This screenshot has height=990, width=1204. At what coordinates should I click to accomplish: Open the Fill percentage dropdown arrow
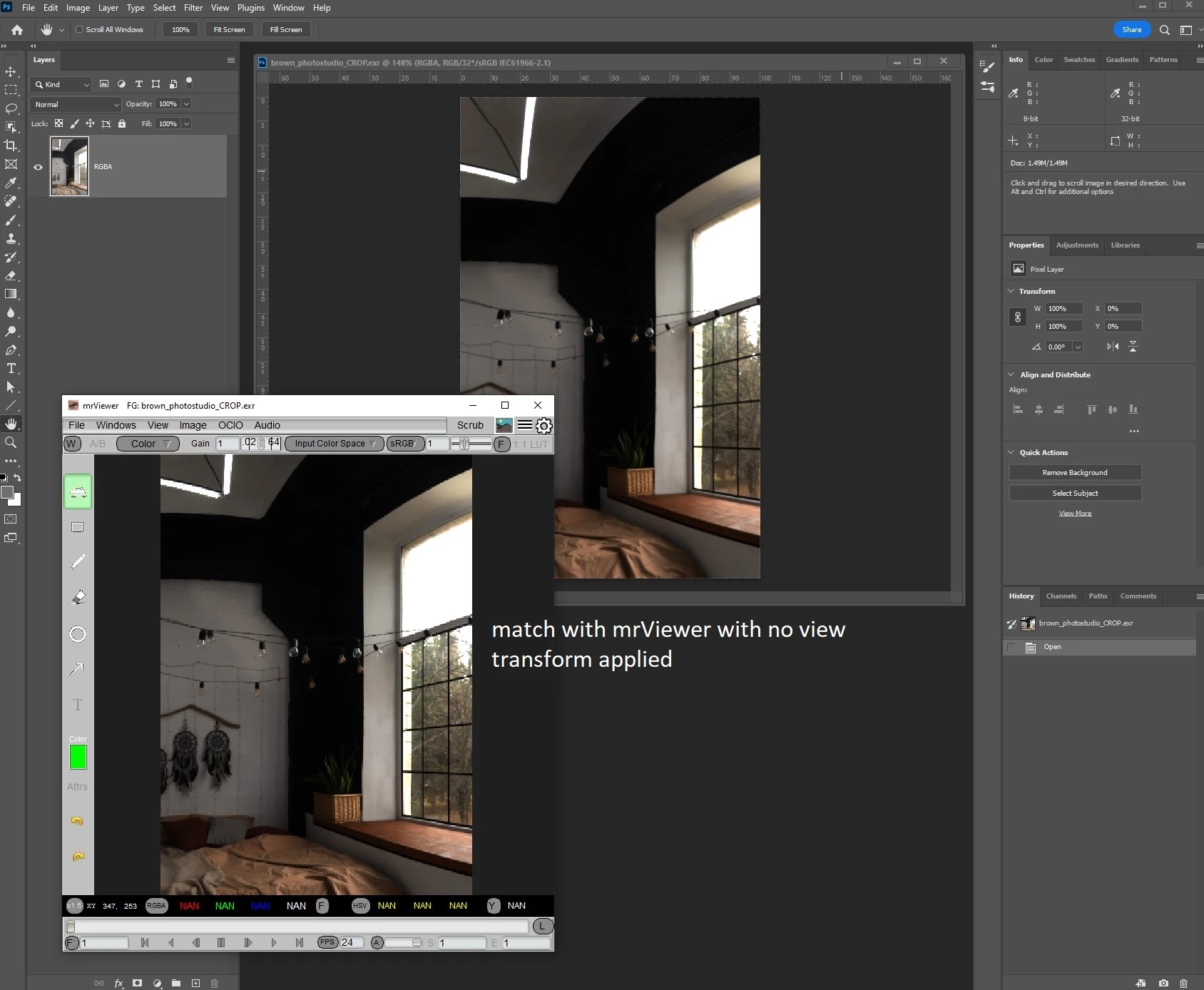186,124
